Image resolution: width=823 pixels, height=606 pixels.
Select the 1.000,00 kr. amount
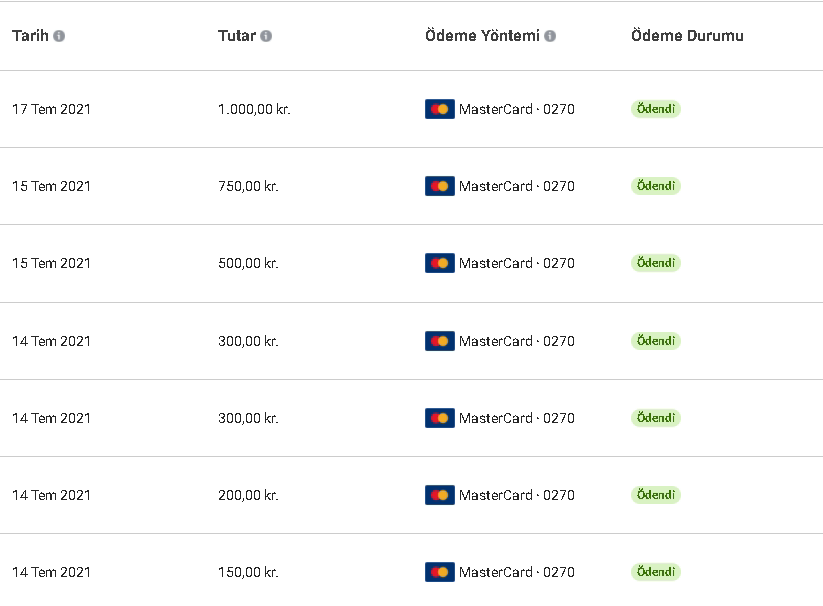pyautogui.click(x=254, y=109)
